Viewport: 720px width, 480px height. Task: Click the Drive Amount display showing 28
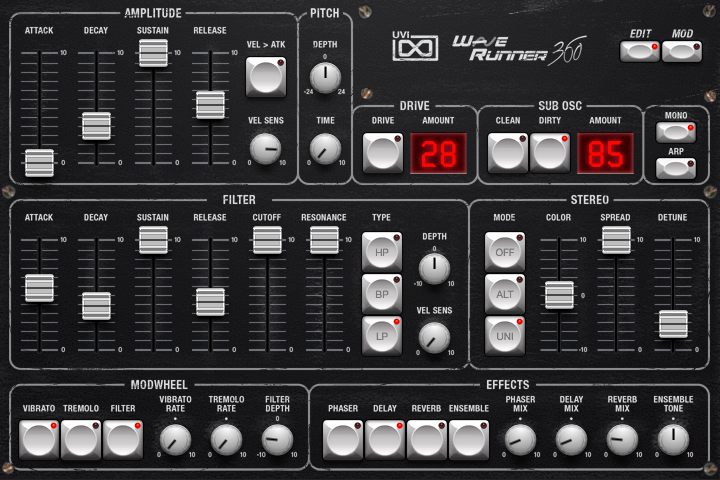[439, 153]
